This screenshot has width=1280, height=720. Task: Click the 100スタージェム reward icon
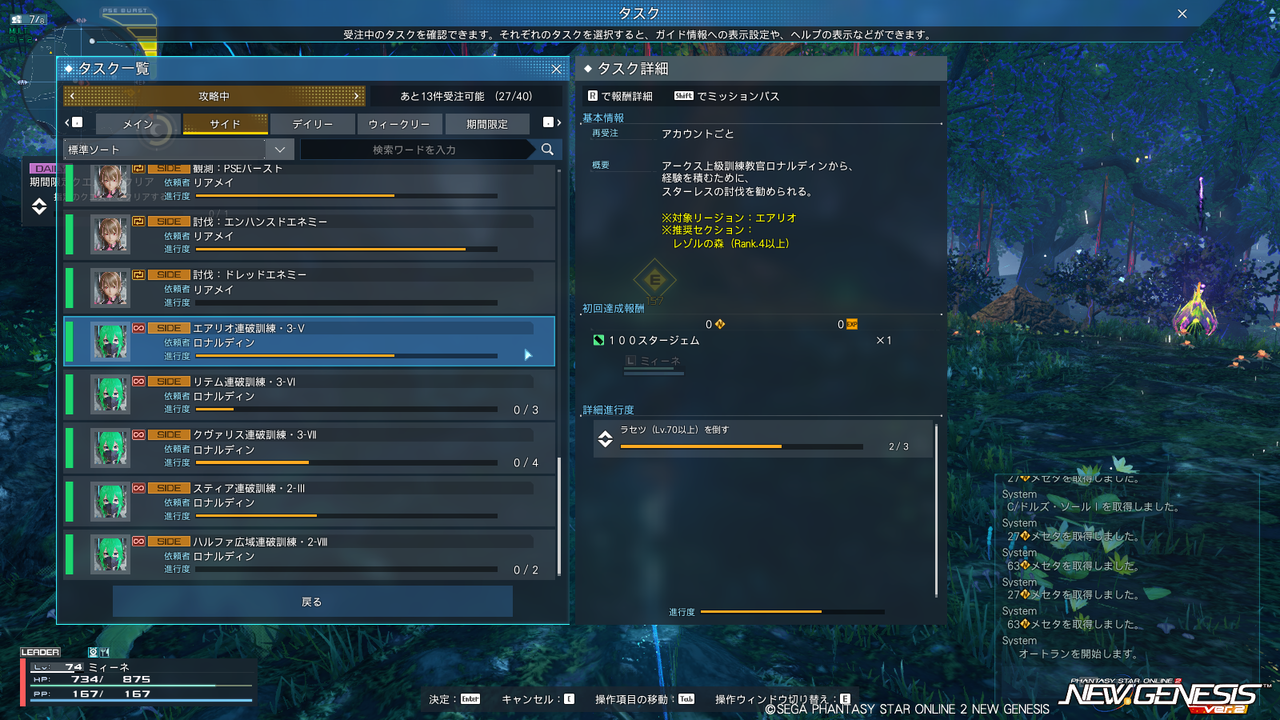[x=598, y=340]
